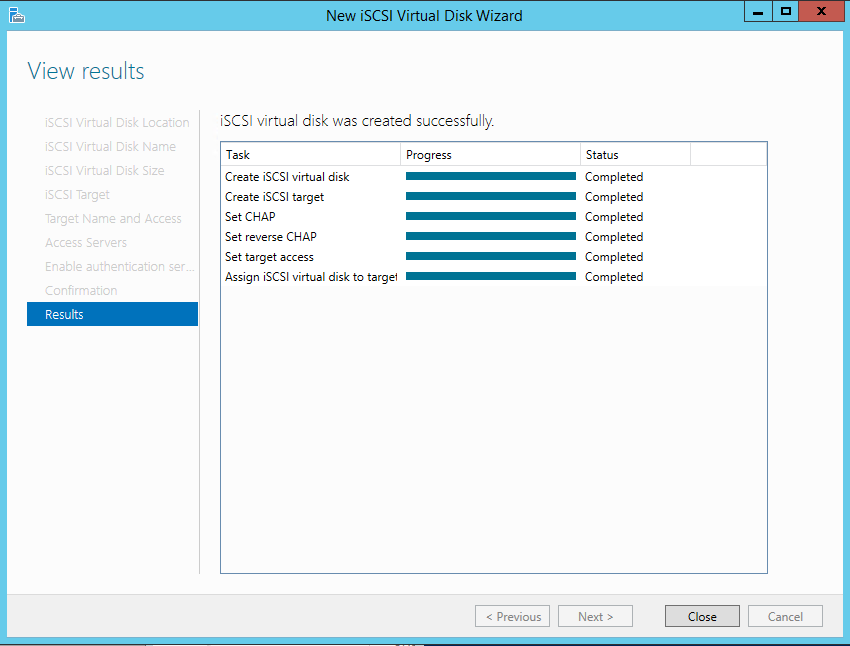Select the Target Name and Access step
This screenshot has width=850, height=646.
[x=112, y=218]
